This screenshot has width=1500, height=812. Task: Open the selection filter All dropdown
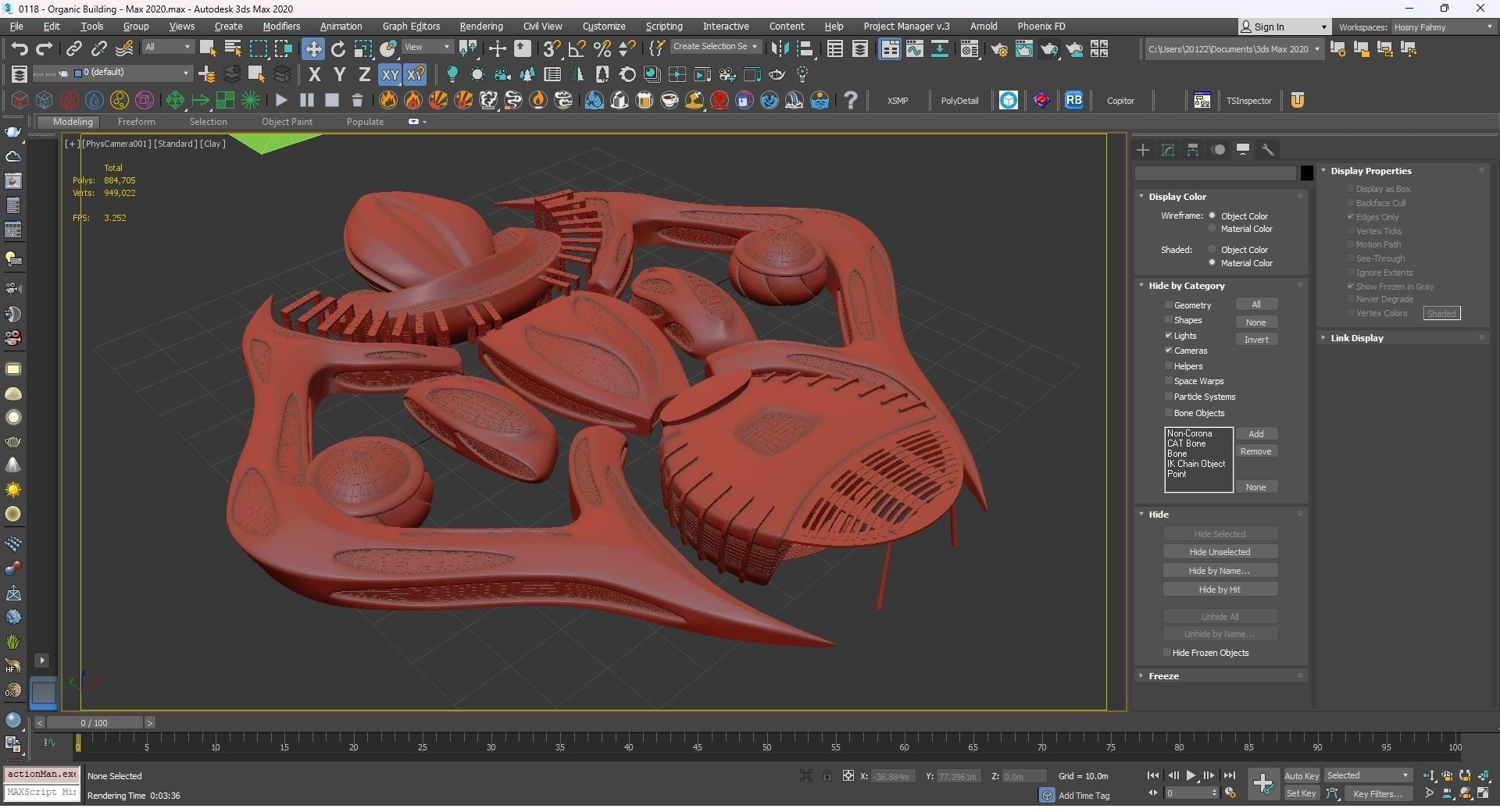click(x=167, y=47)
